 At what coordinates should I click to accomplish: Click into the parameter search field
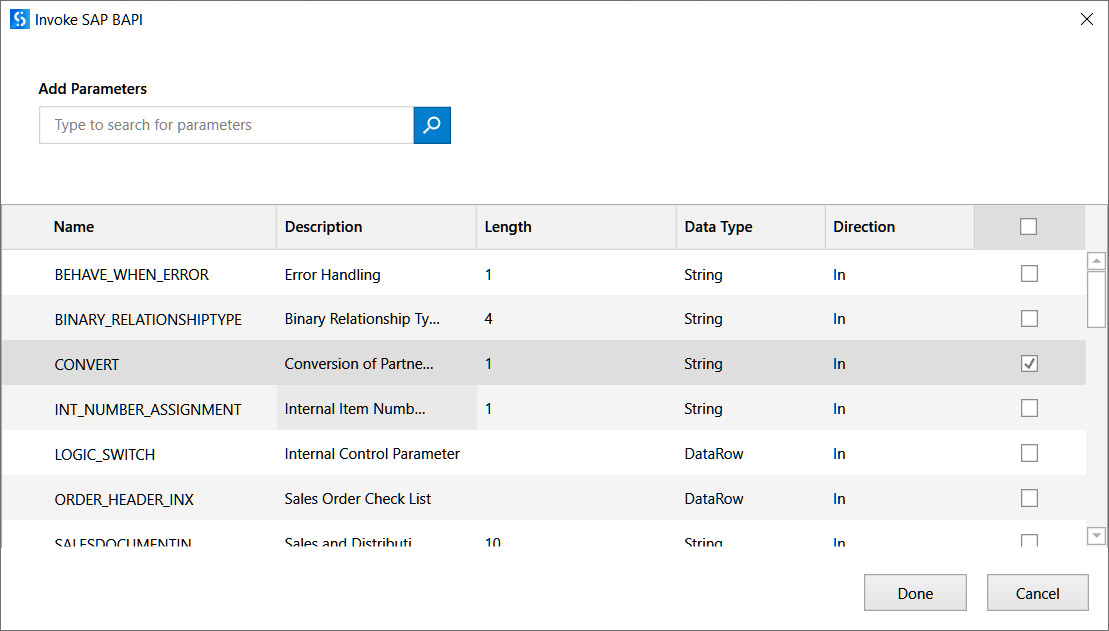tap(226, 125)
